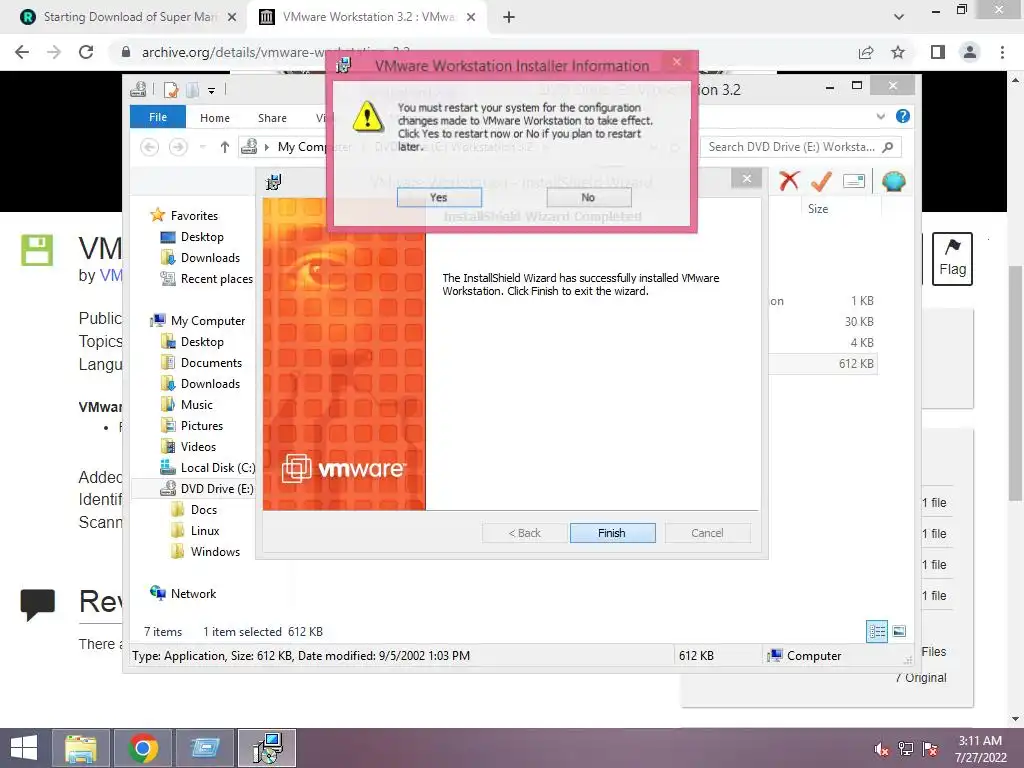Click No to restart later
Image resolution: width=1024 pixels, height=768 pixels.
[x=588, y=197]
